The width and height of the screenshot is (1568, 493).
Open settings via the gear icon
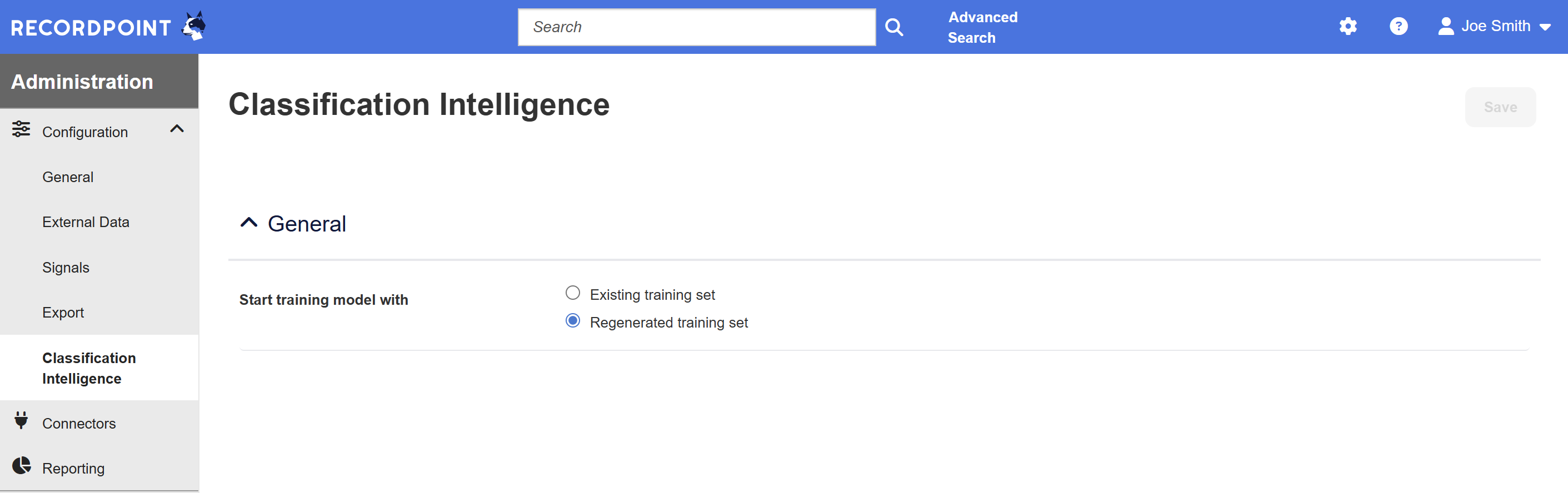(x=1347, y=26)
